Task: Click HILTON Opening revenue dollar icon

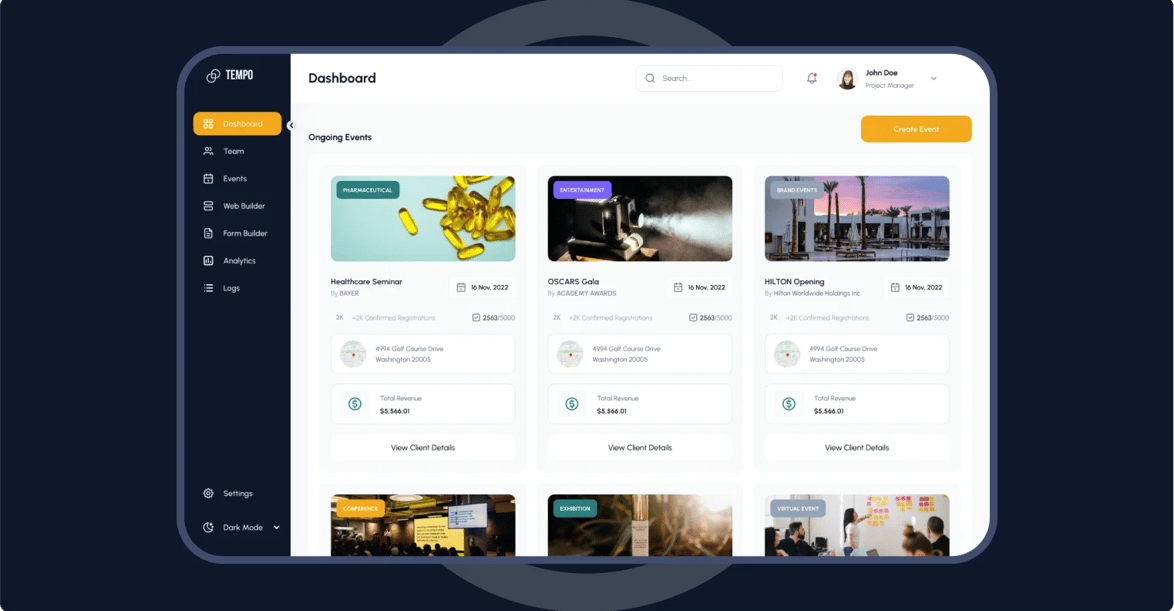Action: tap(789, 404)
